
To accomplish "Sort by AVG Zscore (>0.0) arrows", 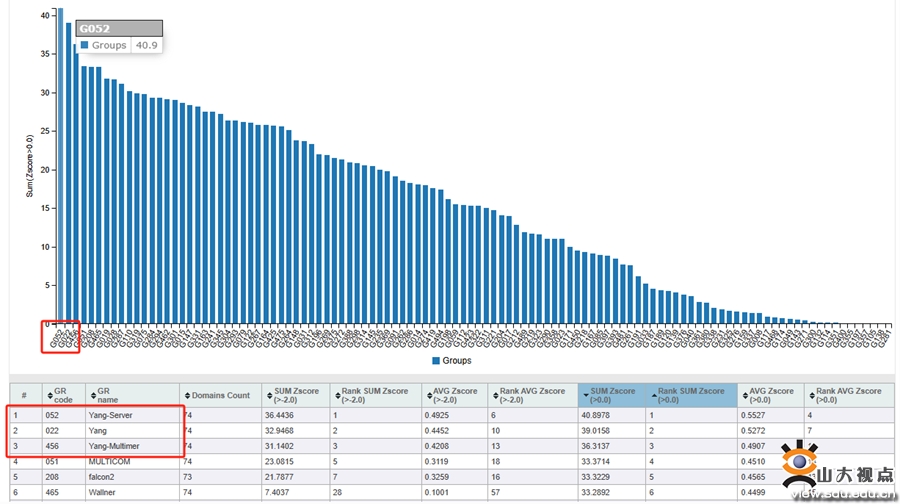I will click(745, 396).
